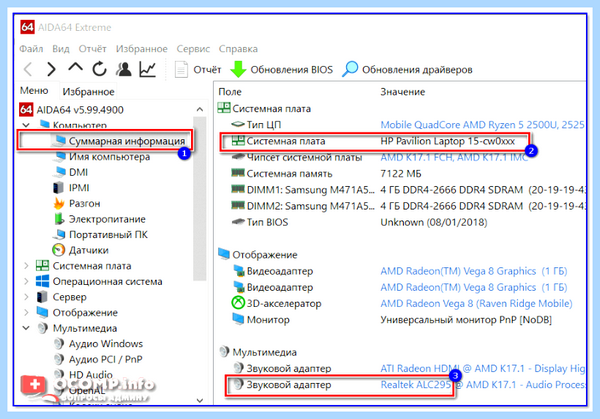Open Mobile QuadCore AMD Ryzen 5 2500U link
Viewport: 600px width, 419px height.
[482, 125]
